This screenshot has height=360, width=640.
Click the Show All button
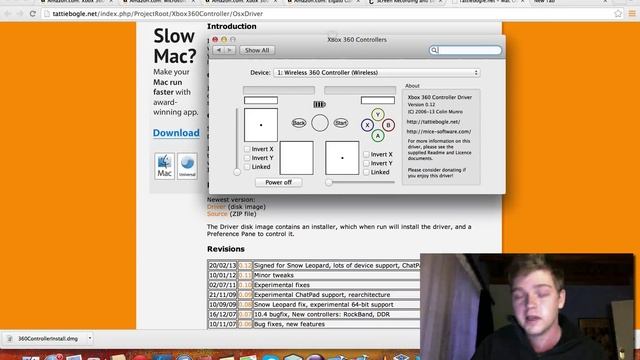[257, 50]
